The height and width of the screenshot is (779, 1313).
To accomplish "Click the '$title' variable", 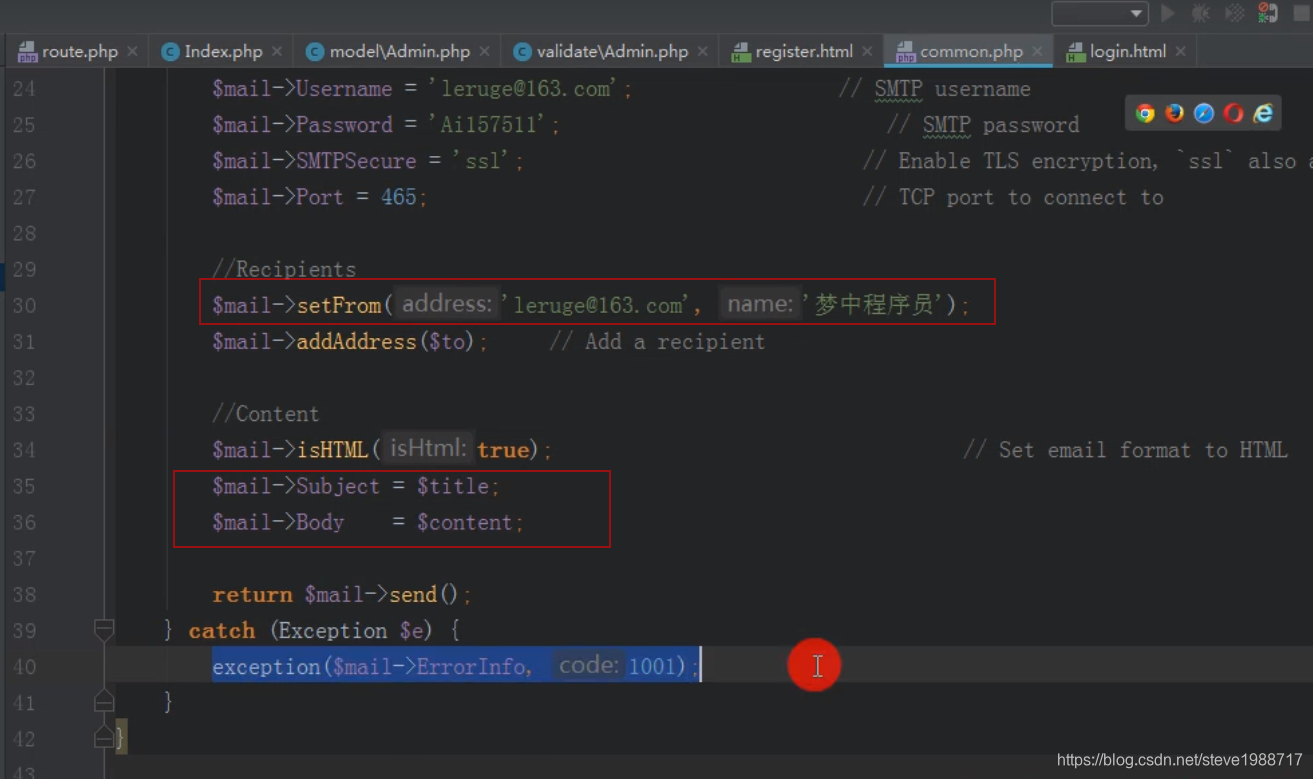I will (x=453, y=486).
